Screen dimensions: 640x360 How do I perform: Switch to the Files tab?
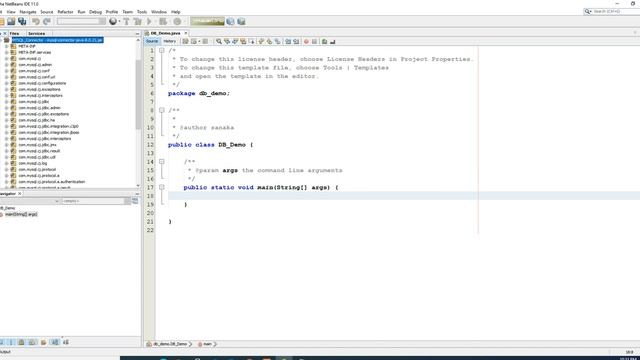(15, 33)
